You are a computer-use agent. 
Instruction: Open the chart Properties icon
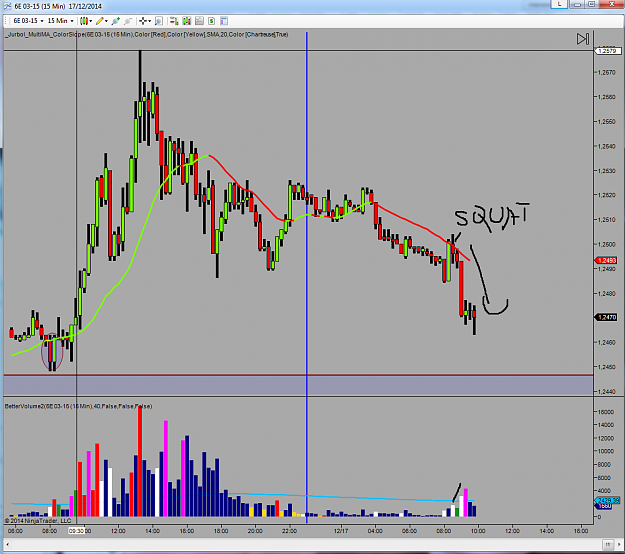pyautogui.click(x=224, y=21)
